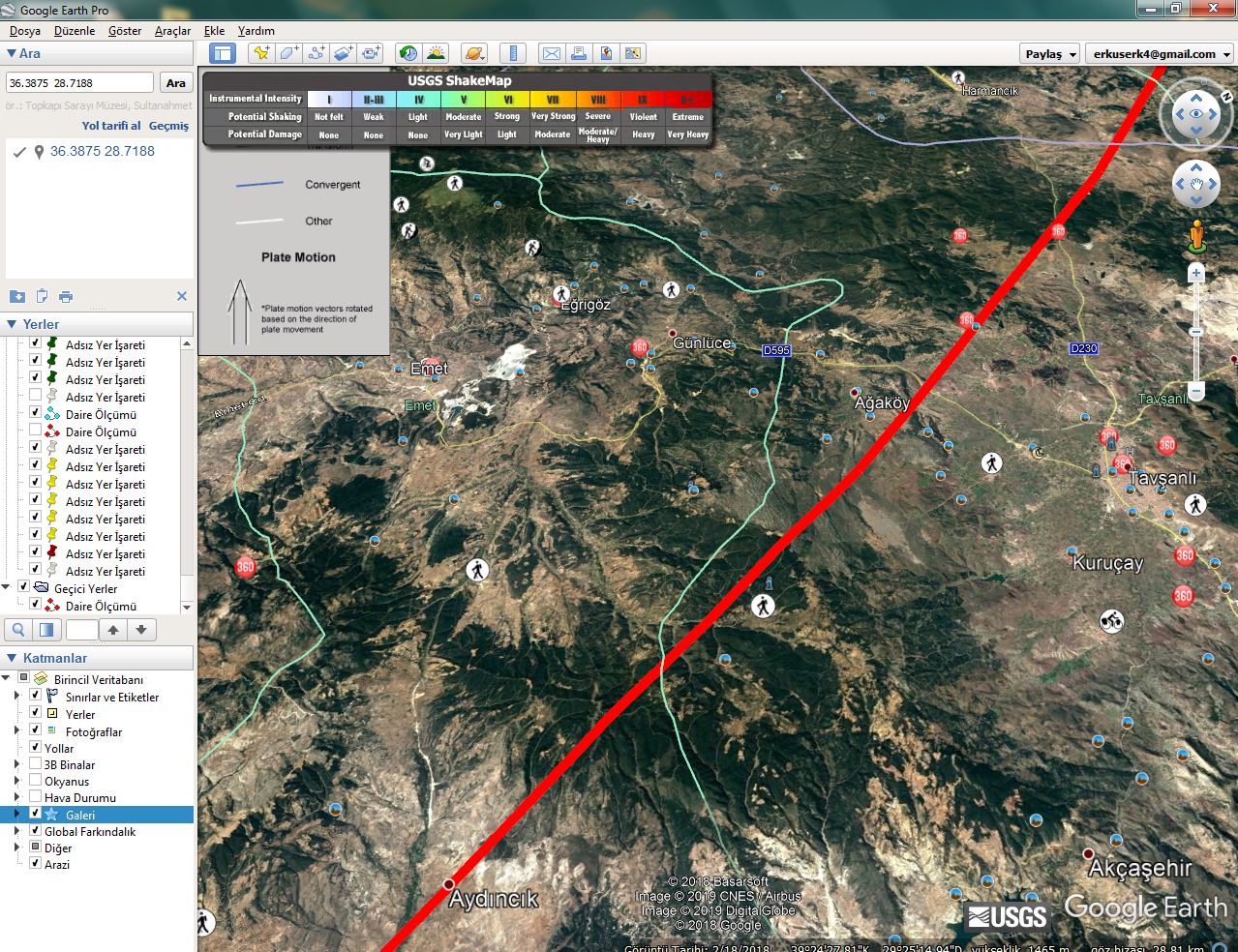1238x952 pixels.
Task: Turn on the Hava Durumu layer
Action: [35, 797]
